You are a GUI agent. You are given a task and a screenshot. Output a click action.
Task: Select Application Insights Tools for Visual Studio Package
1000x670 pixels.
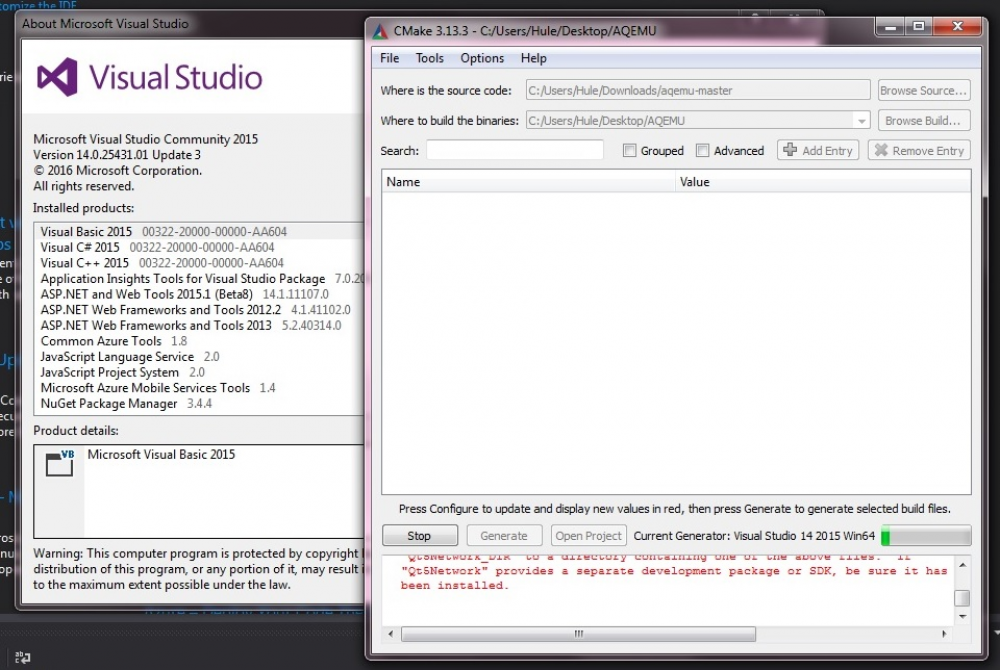pos(200,279)
